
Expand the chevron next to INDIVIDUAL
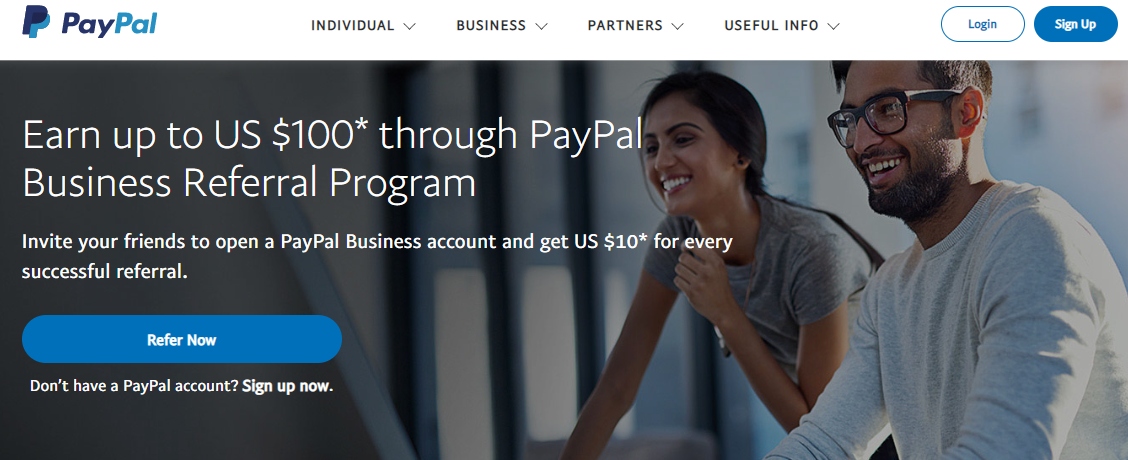pos(409,26)
